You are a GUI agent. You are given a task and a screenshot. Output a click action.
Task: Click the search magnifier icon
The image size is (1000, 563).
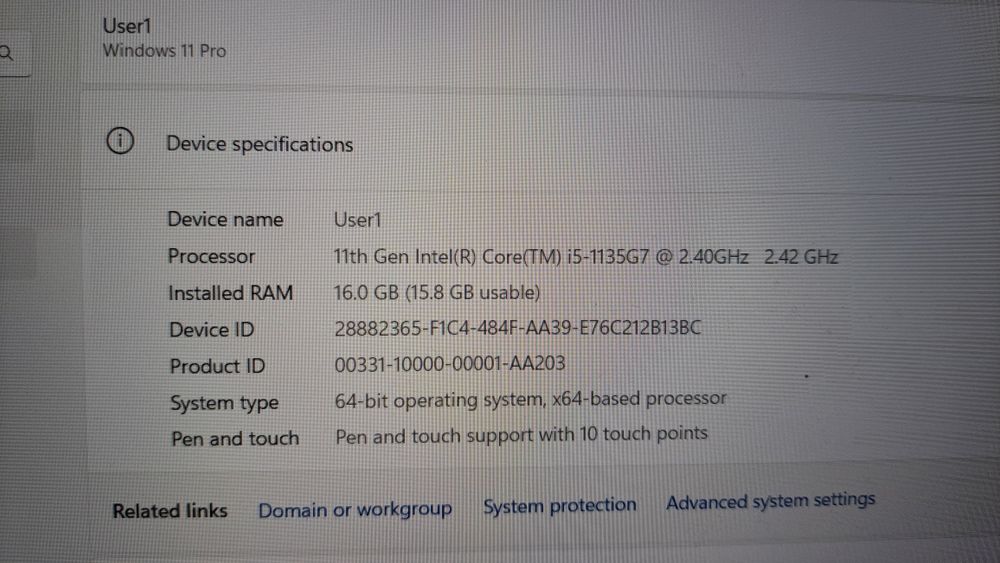[x=6, y=53]
